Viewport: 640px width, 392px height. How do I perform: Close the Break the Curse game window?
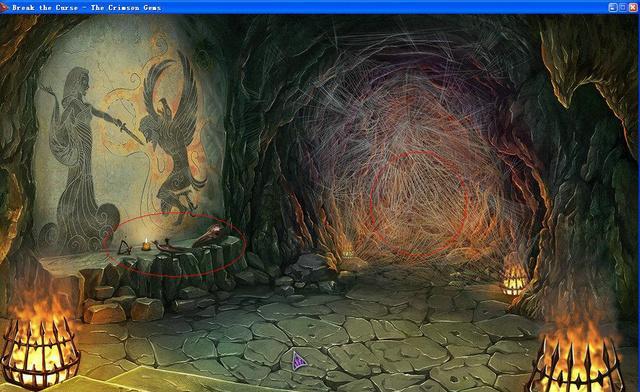tap(633, 7)
